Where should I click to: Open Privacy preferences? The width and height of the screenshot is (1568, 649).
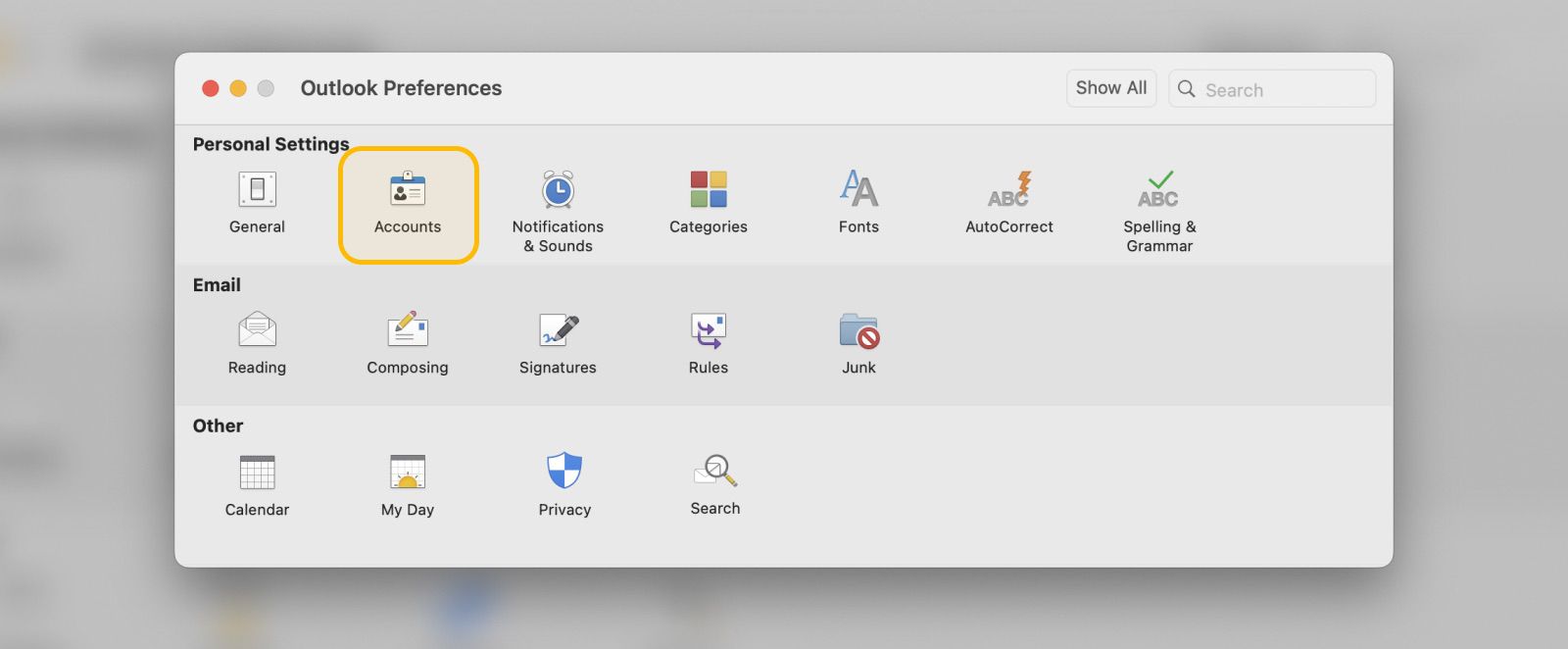[564, 486]
